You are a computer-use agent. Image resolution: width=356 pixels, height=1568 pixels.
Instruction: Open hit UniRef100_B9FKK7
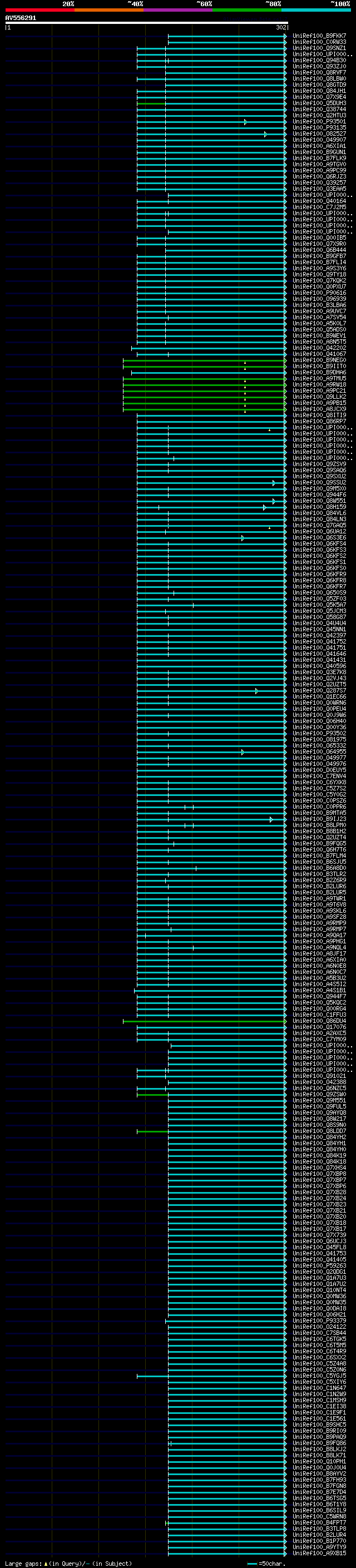point(319,36)
